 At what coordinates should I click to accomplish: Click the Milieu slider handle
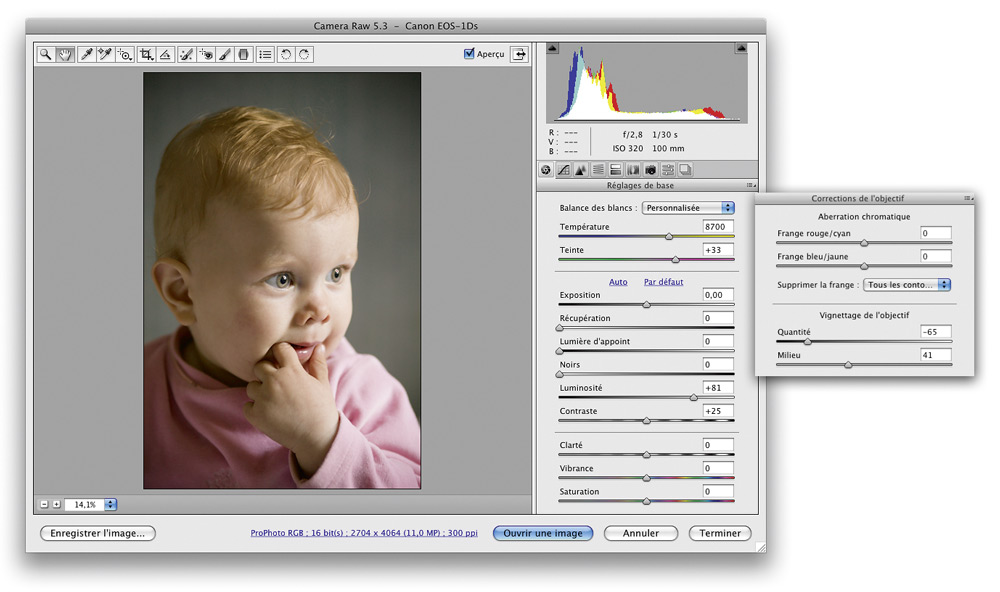[848, 365]
